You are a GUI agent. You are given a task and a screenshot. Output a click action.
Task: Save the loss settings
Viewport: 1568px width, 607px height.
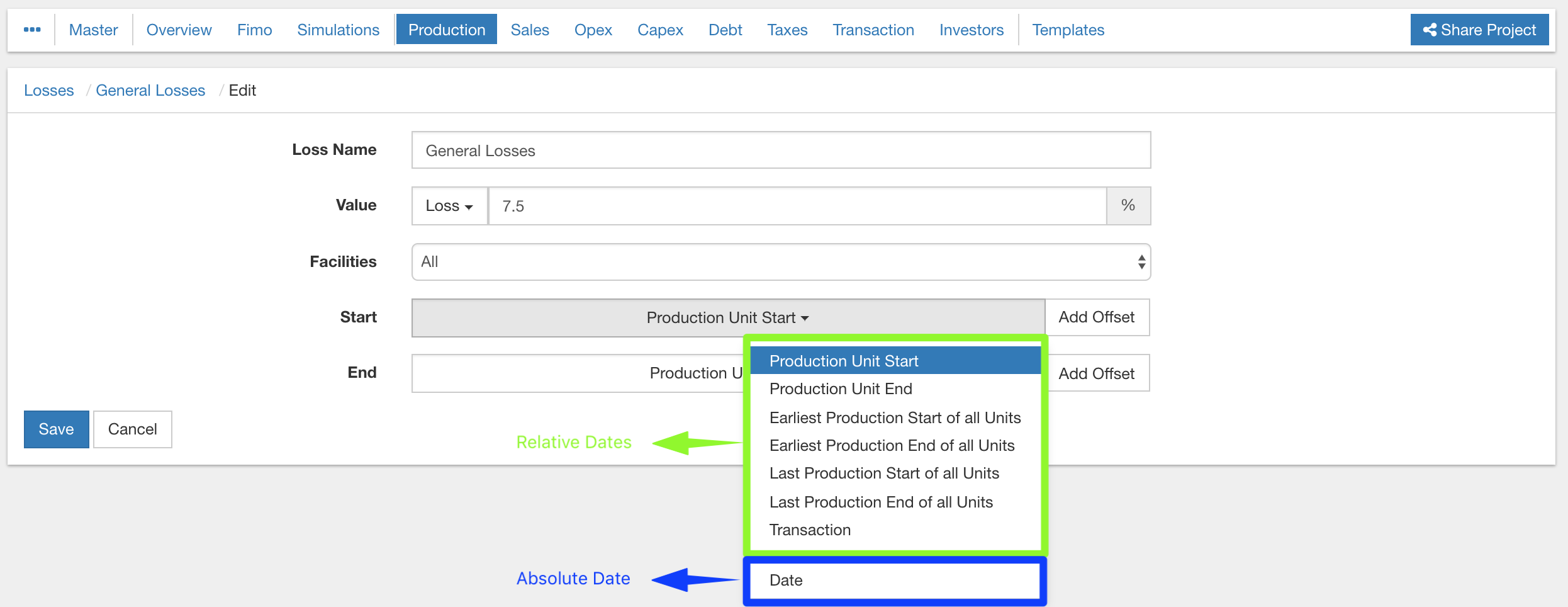click(x=56, y=429)
